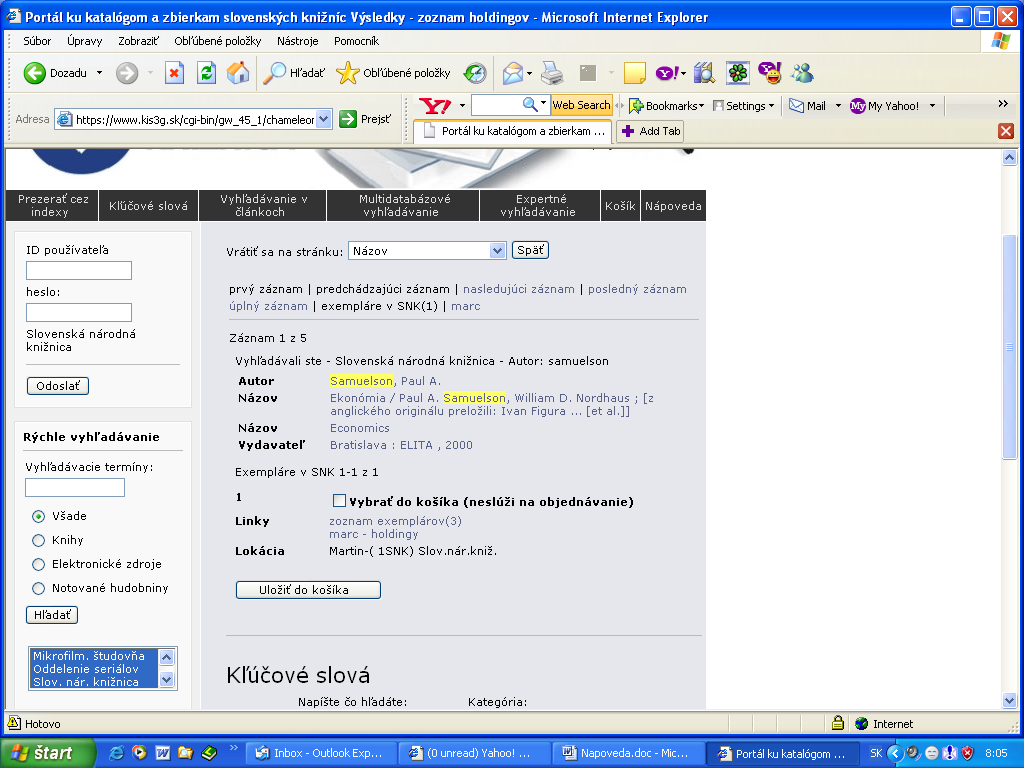Check the Vybrať do košíka checkbox
The image size is (1024, 768).
click(x=339, y=501)
